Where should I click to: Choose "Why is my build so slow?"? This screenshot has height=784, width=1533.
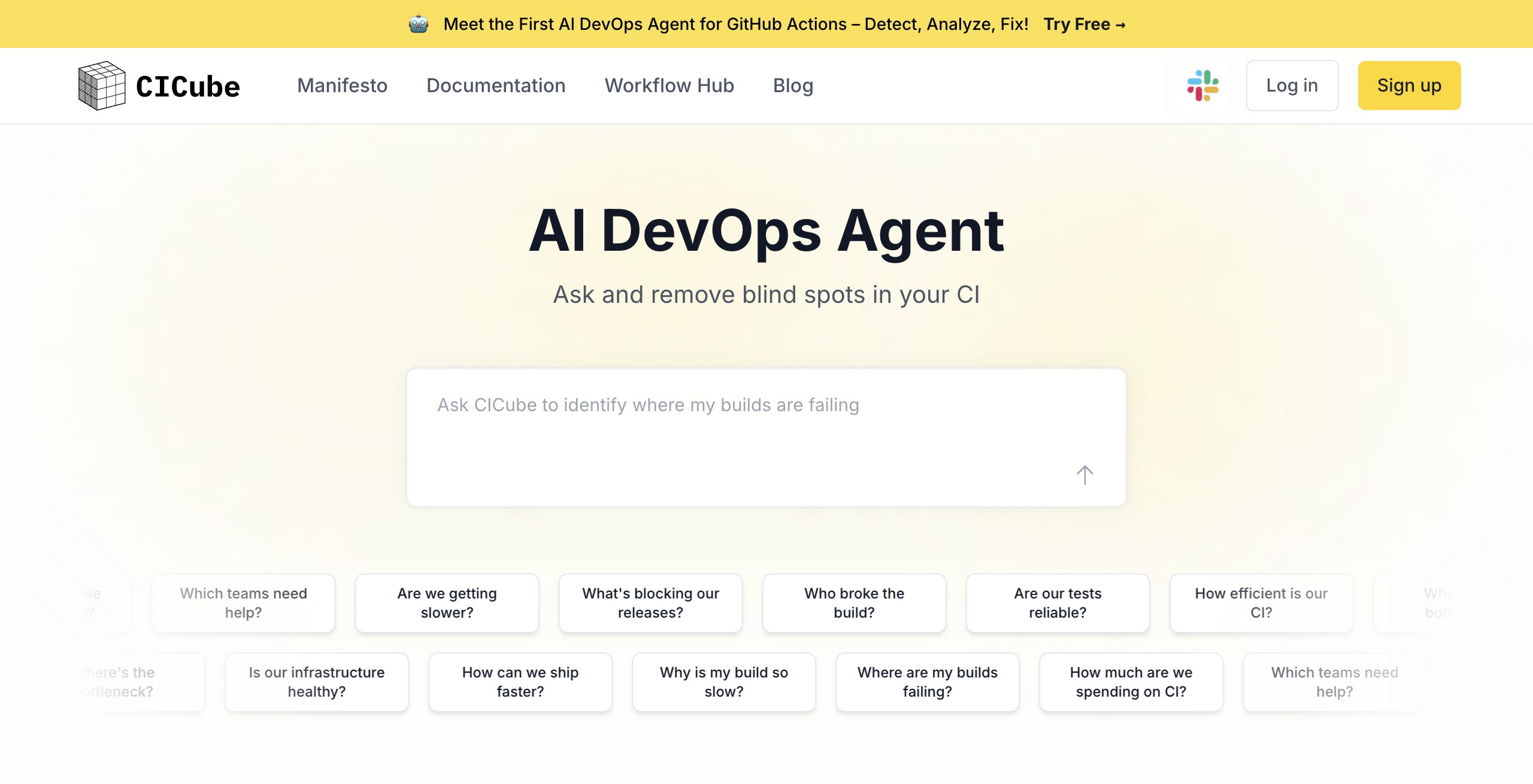point(723,682)
